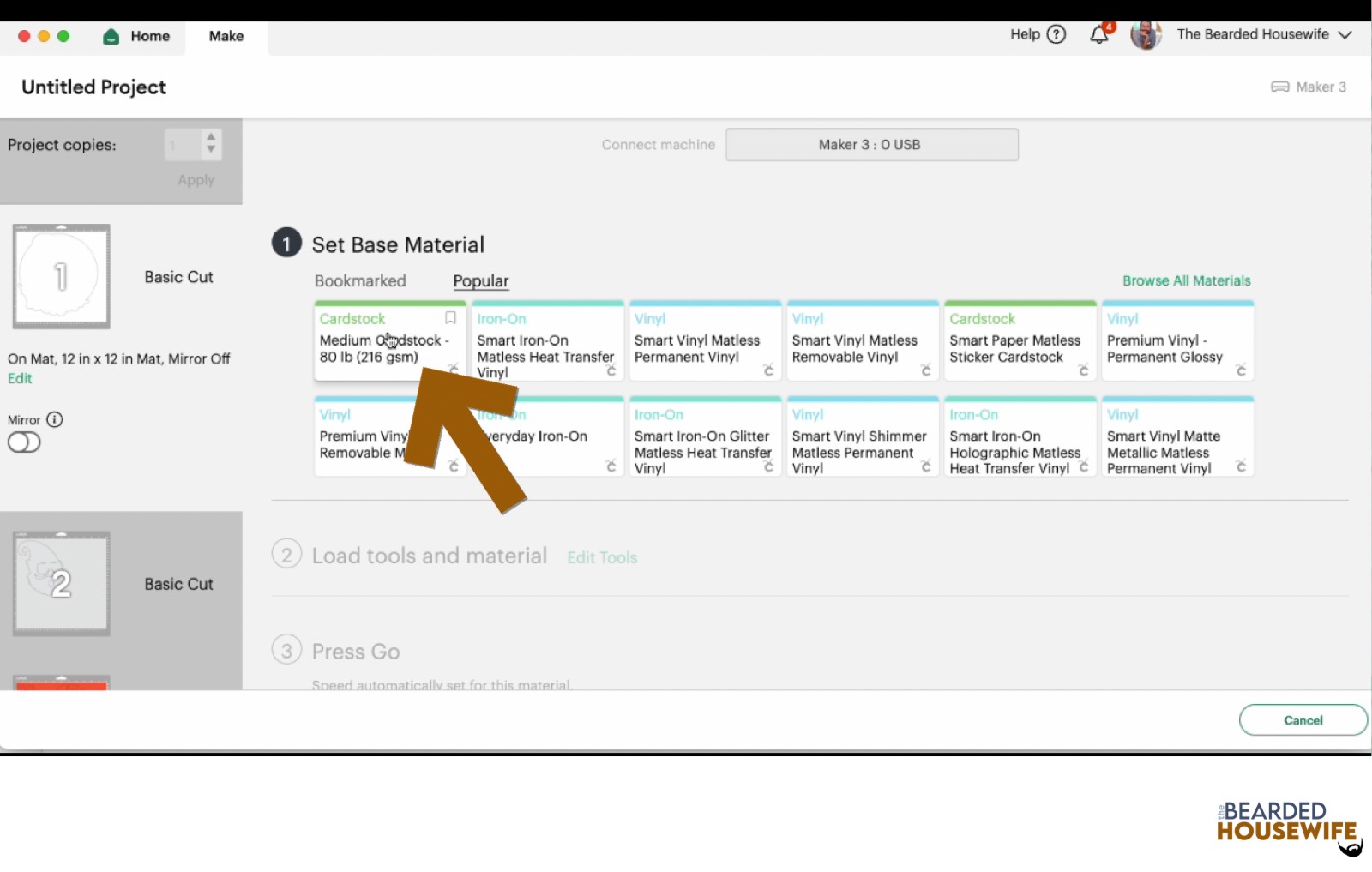
Task: Select the Popular materials tab
Action: (481, 280)
